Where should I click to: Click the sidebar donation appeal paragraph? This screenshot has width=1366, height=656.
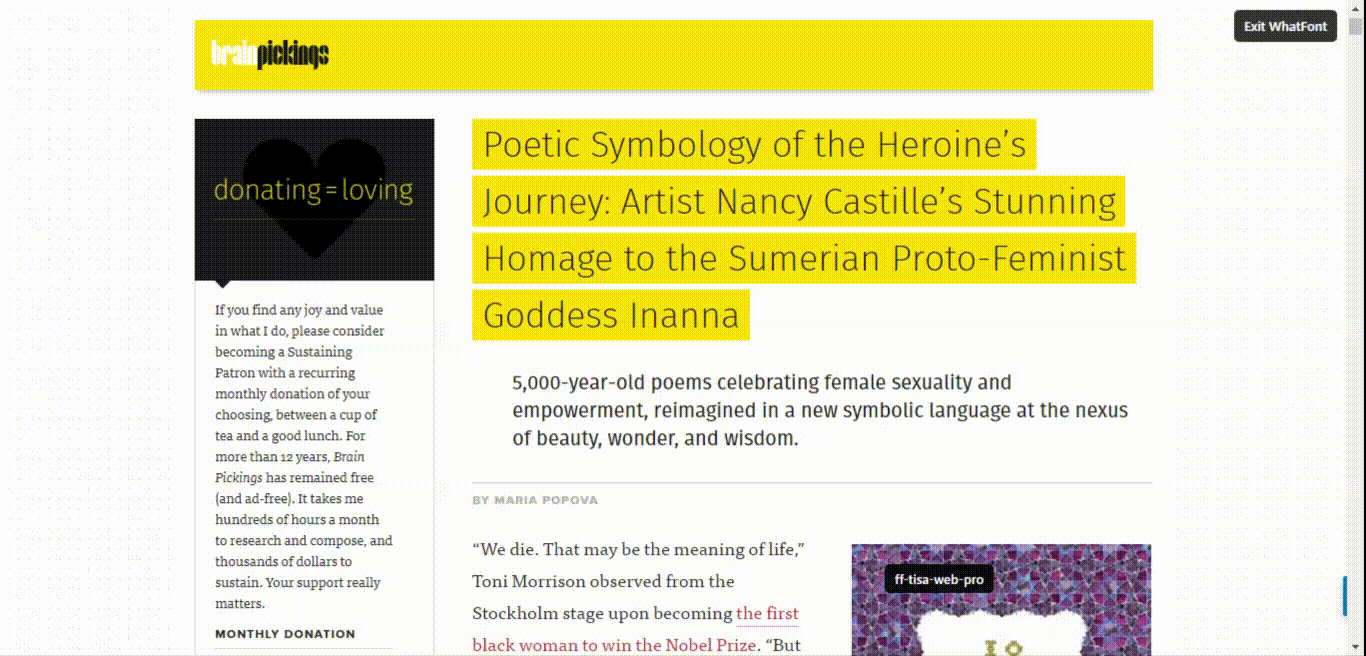click(304, 457)
